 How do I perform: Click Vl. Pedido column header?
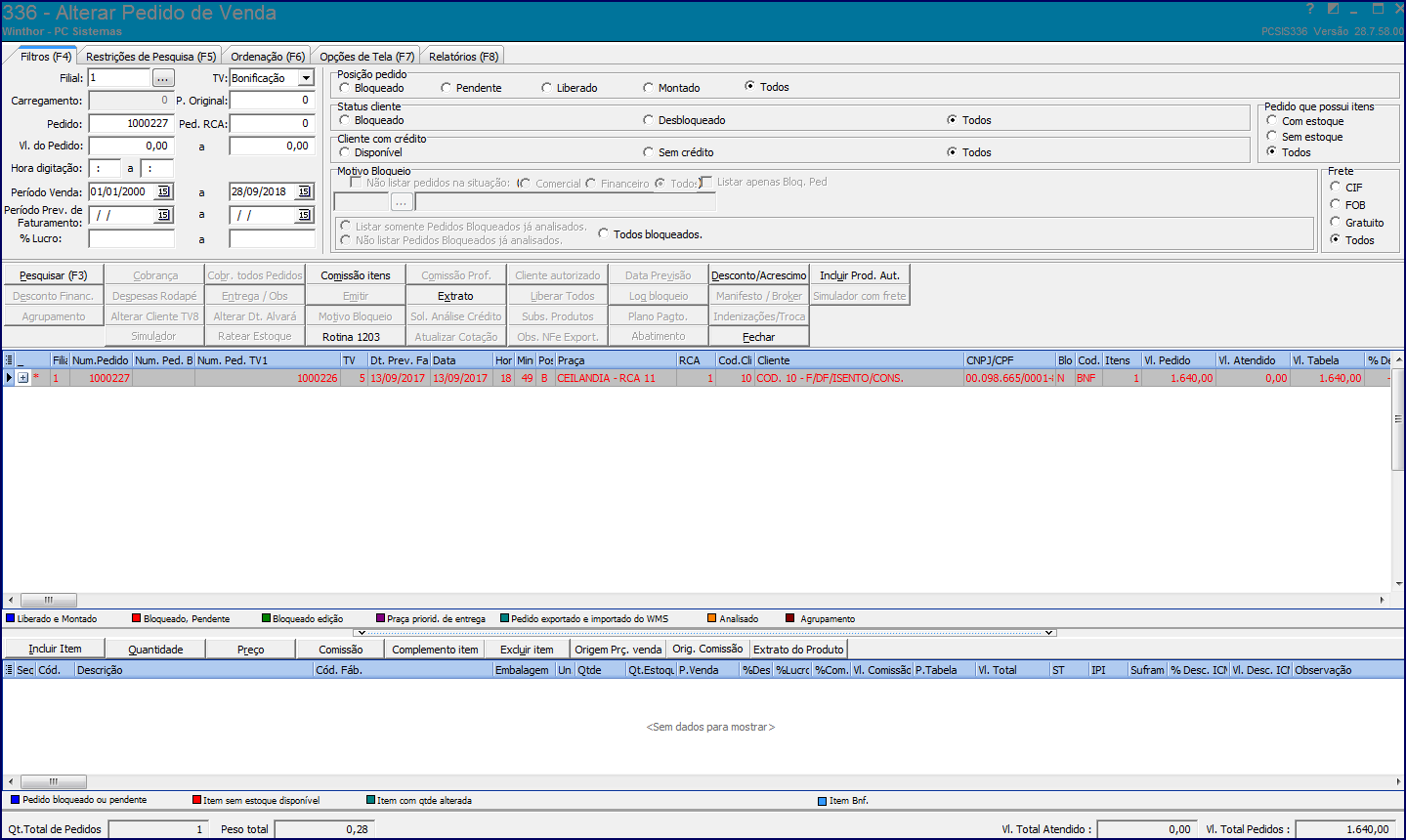1177,360
